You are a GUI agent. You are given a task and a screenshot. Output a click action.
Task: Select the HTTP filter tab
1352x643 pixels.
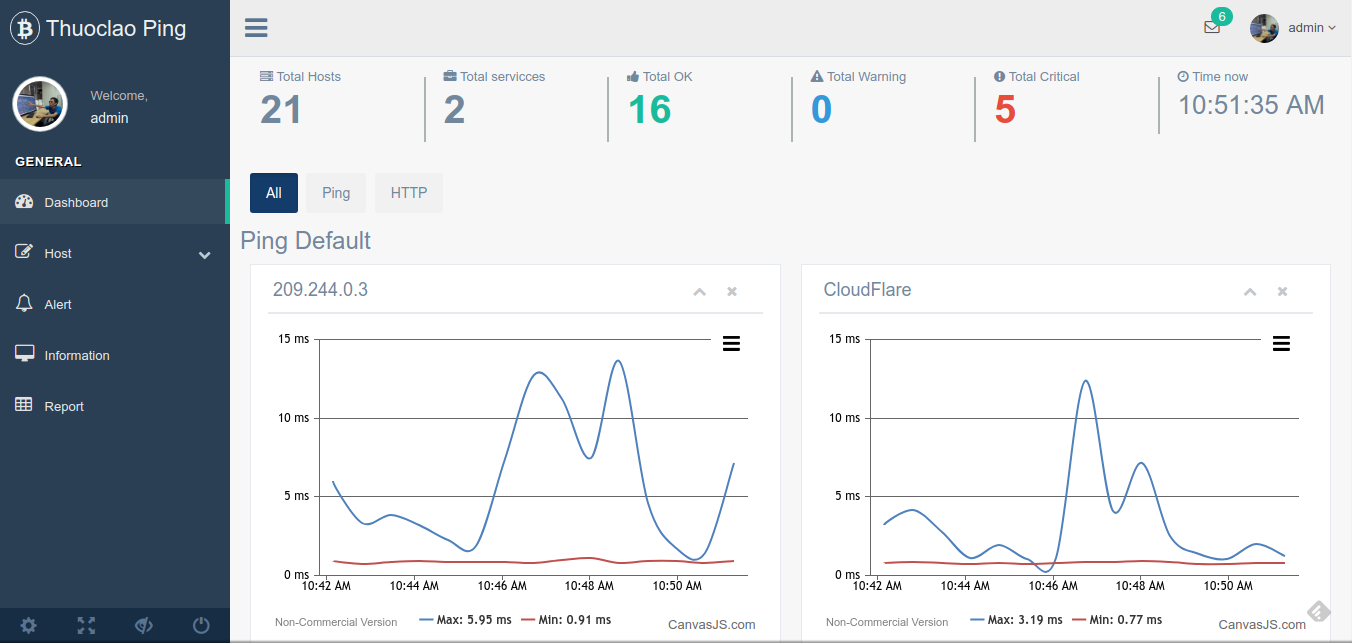pyautogui.click(x=409, y=193)
